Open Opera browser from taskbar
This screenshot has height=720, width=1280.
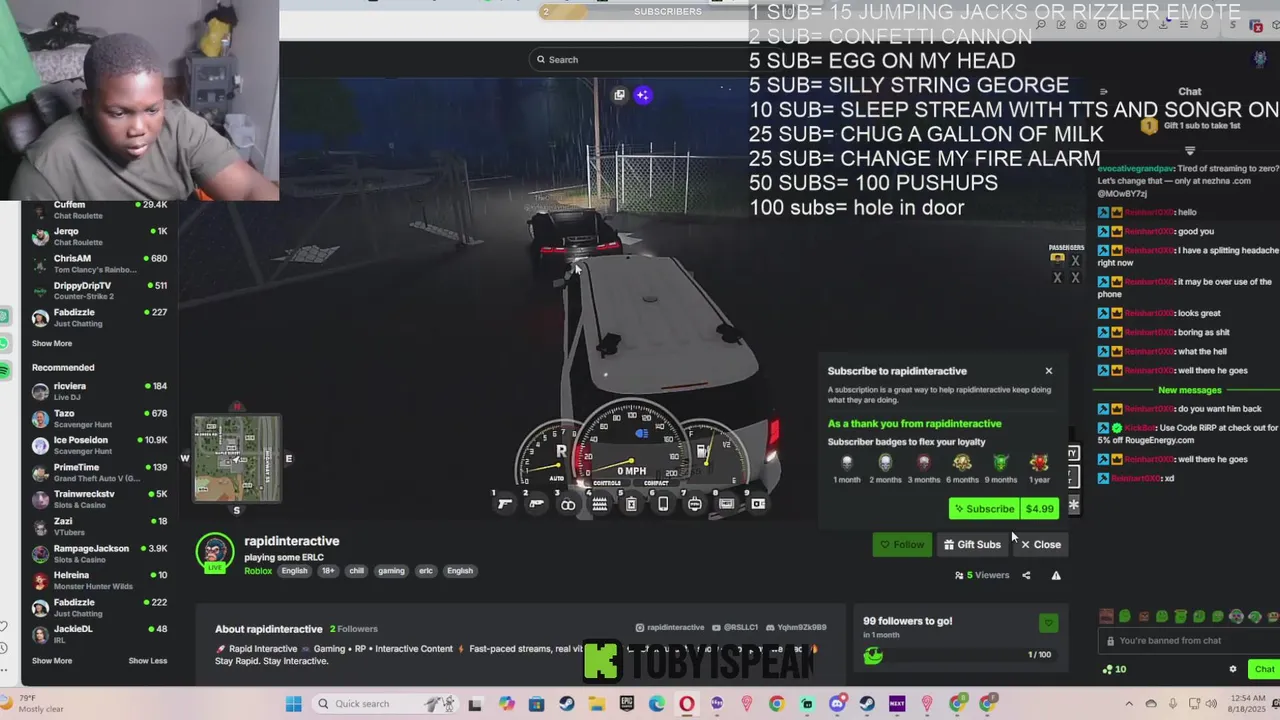687,704
